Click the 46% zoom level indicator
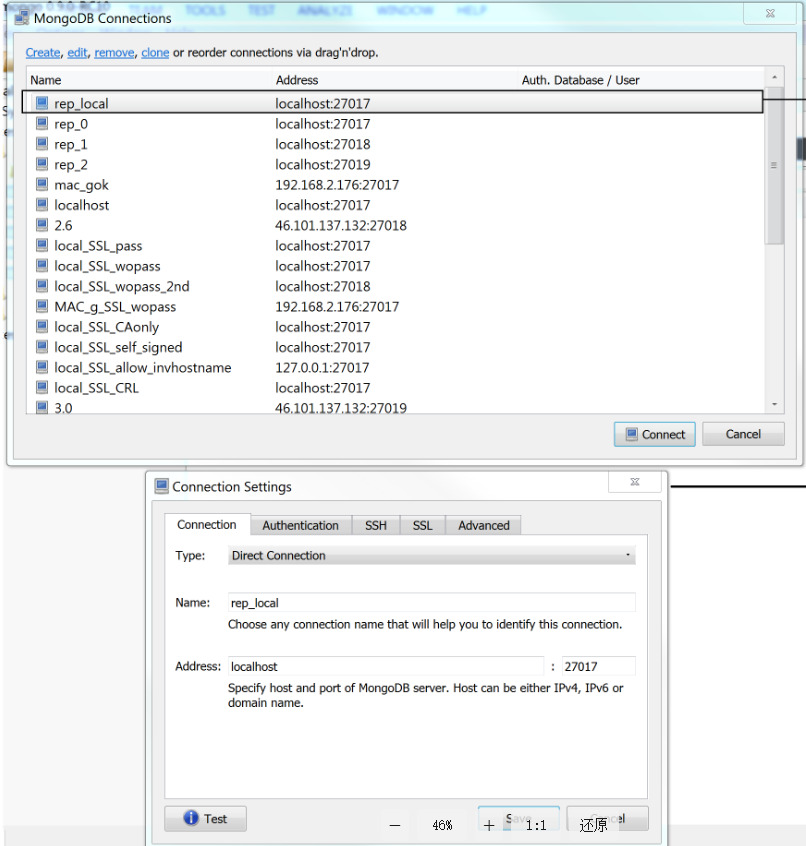 pos(442,825)
